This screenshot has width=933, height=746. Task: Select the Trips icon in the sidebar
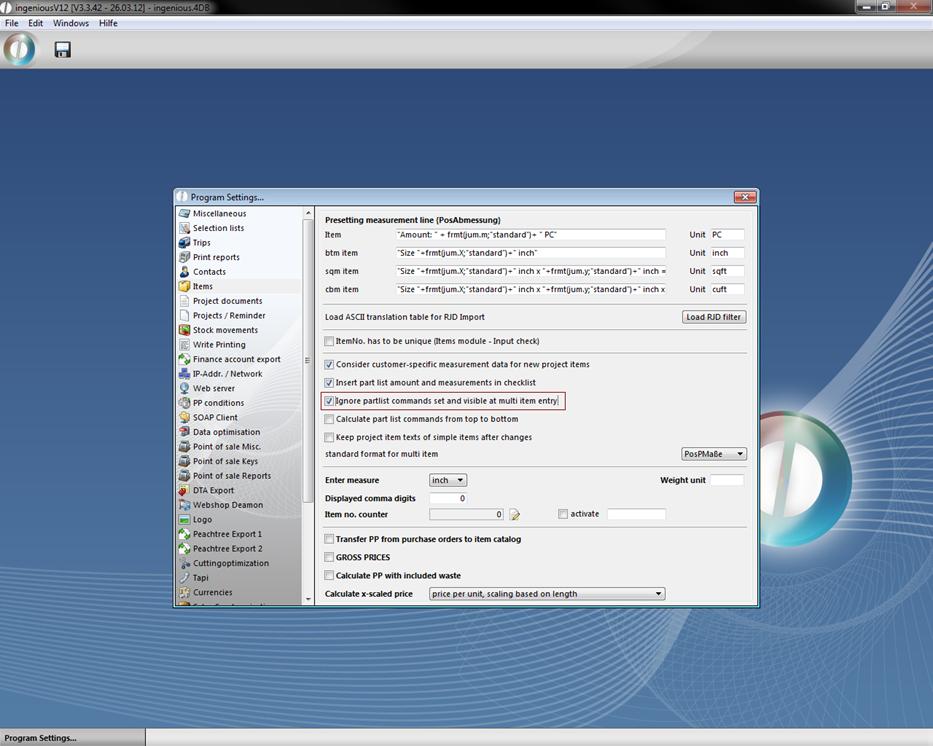click(x=185, y=243)
